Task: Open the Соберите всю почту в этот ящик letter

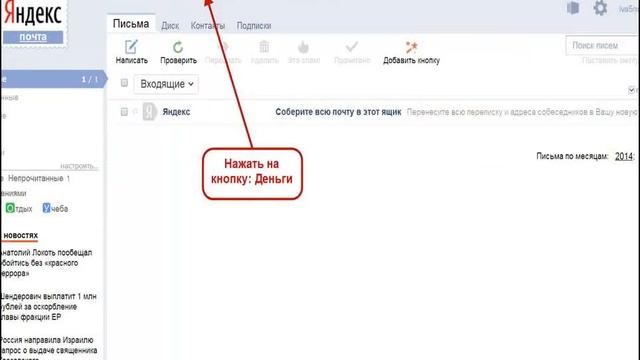Action: [338, 112]
